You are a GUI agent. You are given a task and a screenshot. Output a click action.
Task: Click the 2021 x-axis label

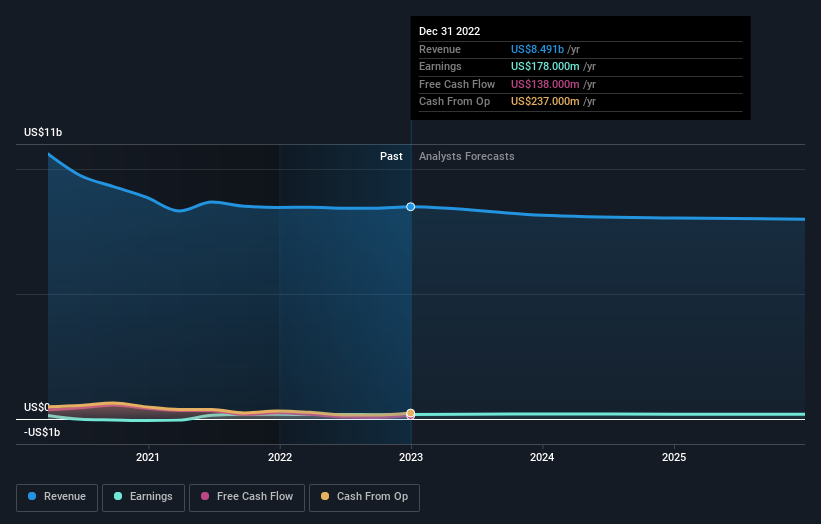[148, 457]
